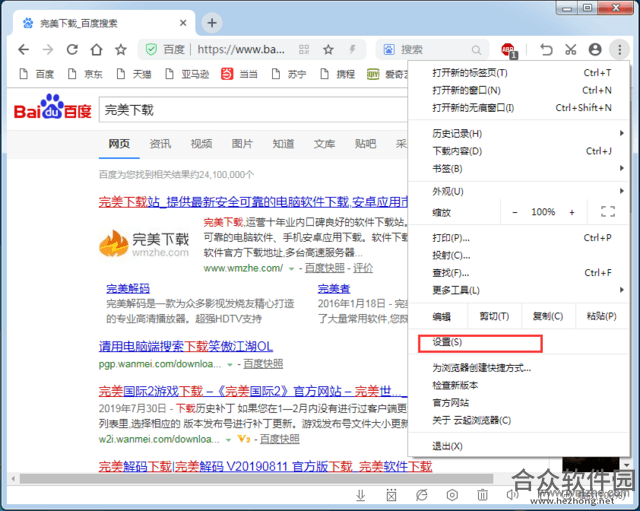Click the browser forward arrow
Image resolution: width=640 pixels, height=511 pixels.
point(48,50)
